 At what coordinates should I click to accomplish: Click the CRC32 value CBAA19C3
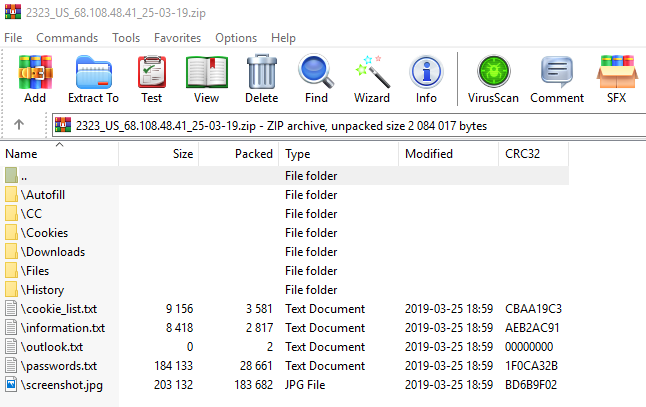click(533, 309)
